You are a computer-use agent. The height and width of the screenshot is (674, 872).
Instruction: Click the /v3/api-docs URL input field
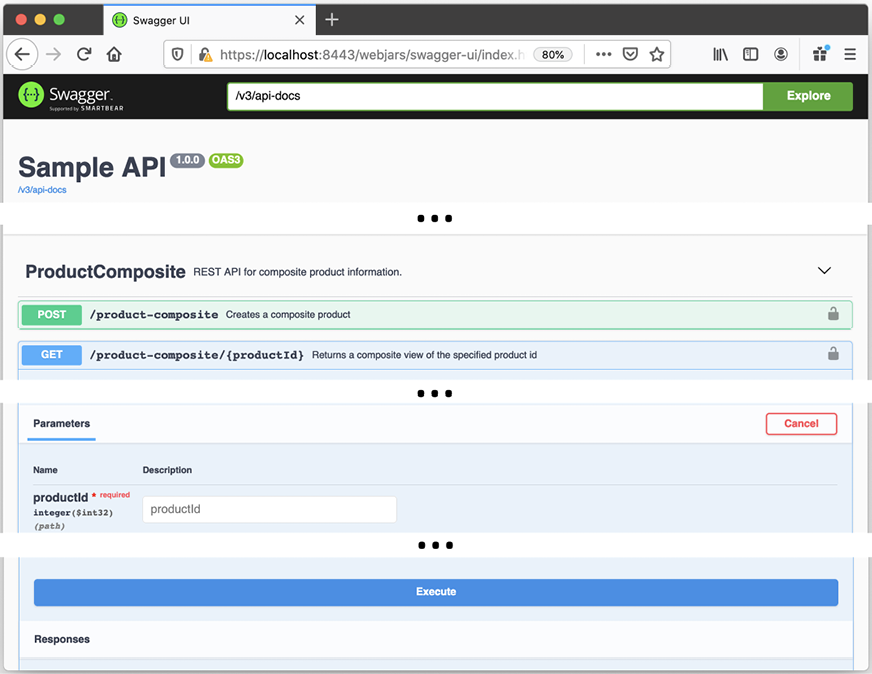tap(495, 96)
